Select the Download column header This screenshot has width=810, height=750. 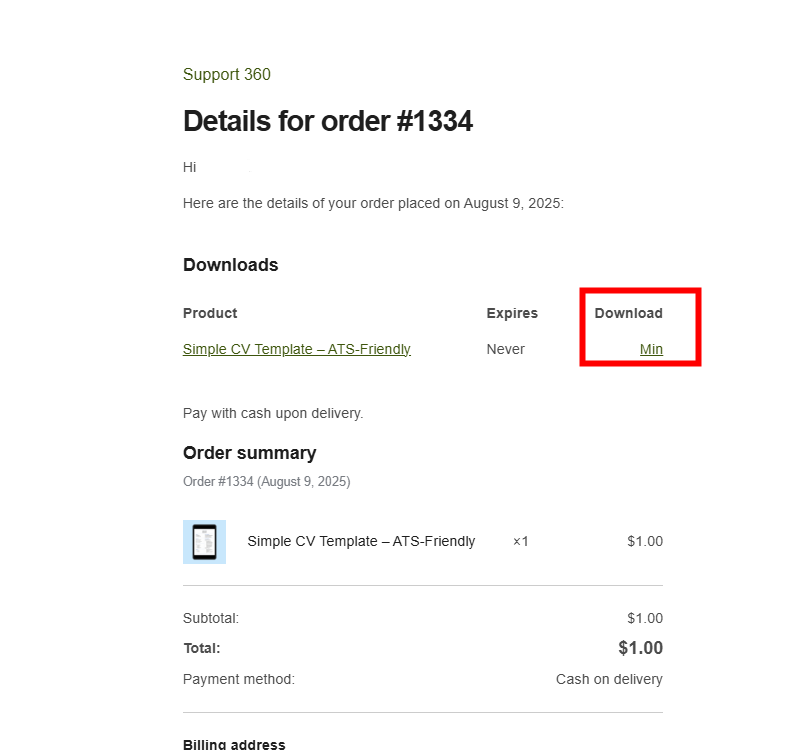click(628, 313)
